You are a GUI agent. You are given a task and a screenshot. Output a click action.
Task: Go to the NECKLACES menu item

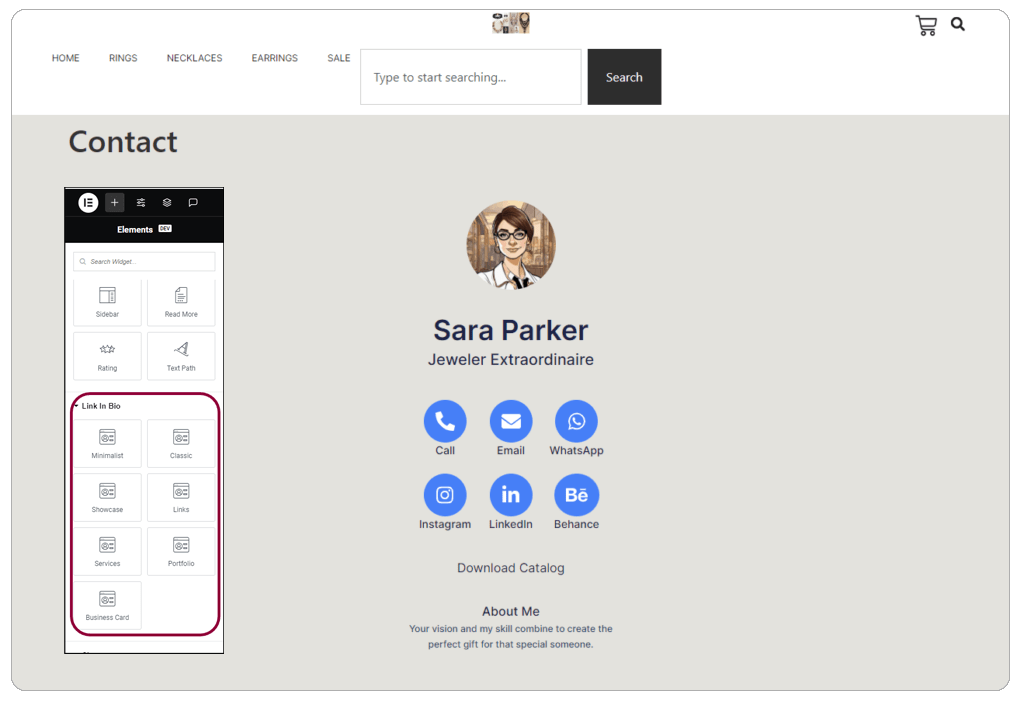pos(194,58)
